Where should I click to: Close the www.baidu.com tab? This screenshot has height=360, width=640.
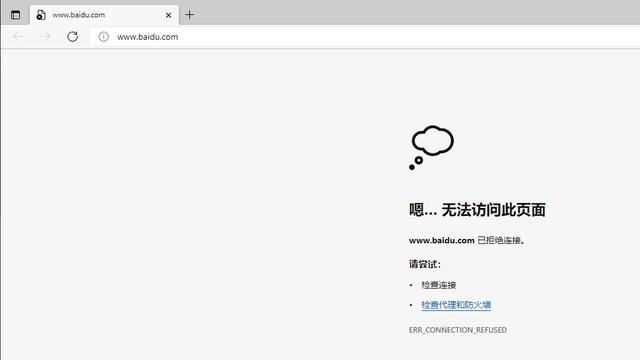(169, 15)
